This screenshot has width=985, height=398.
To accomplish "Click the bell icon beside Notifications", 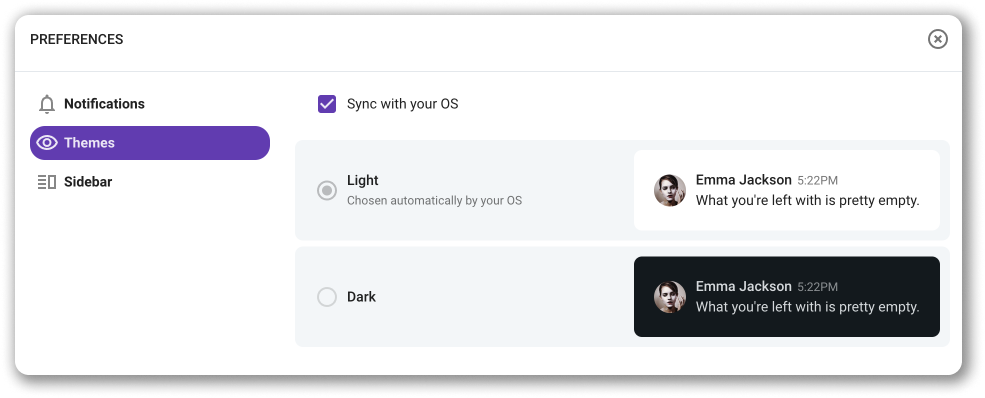I will click(x=47, y=104).
